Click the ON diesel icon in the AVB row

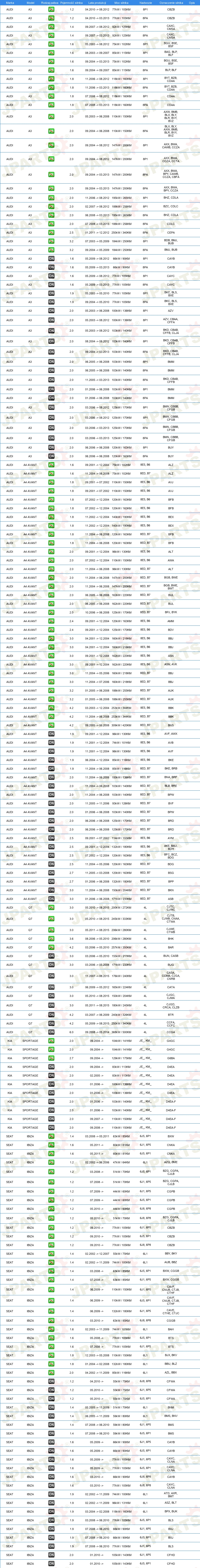(x=51, y=743)
